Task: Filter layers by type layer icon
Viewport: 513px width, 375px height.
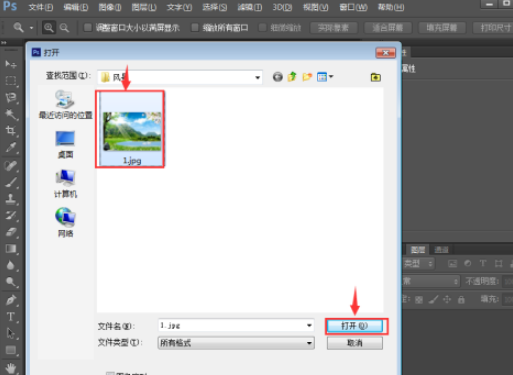Action: point(483,264)
